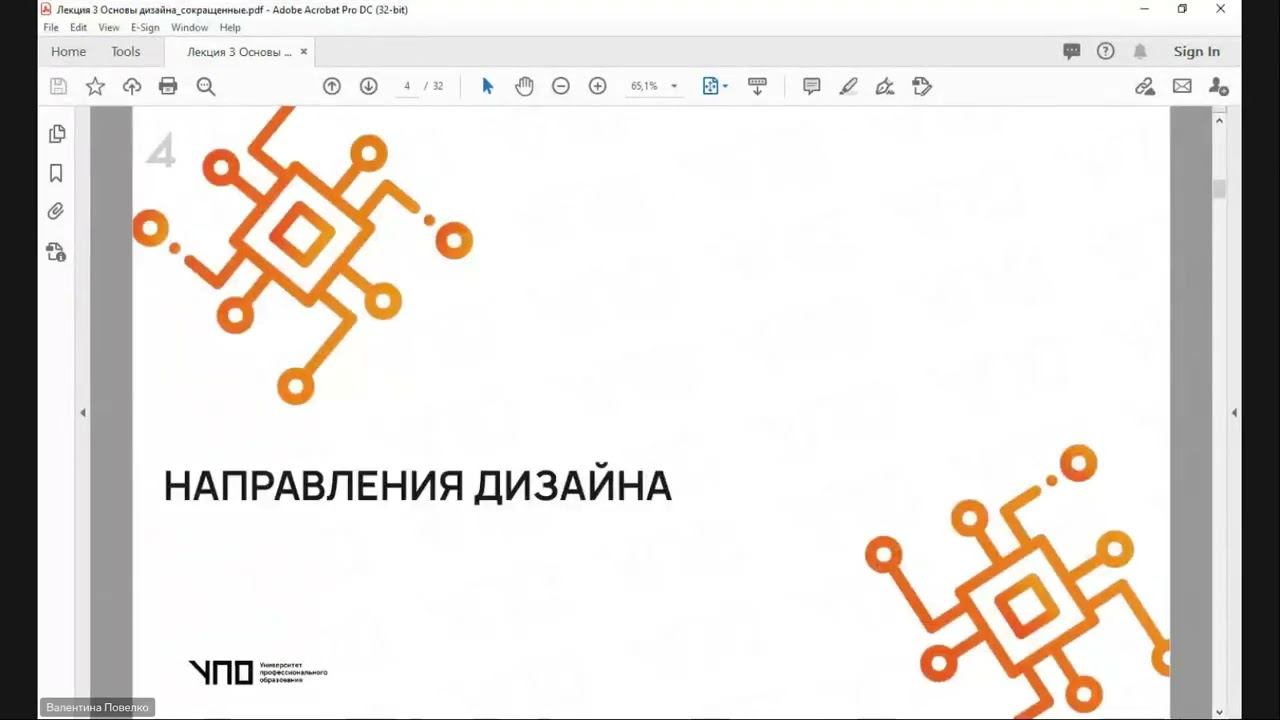1280x720 pixels.
Task: Zoom out with the minus icon
Action: pyautogui.click(x=561, y=86)
